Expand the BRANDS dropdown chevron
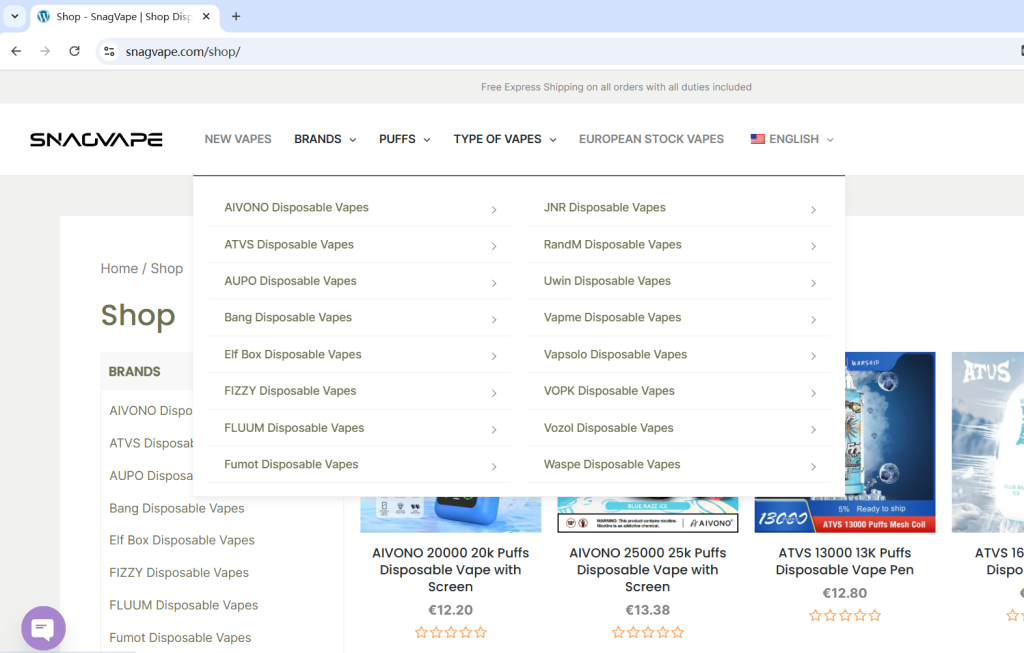Image resolution: width=1024 pixels, height=653 pixels. tap(353, 140)
